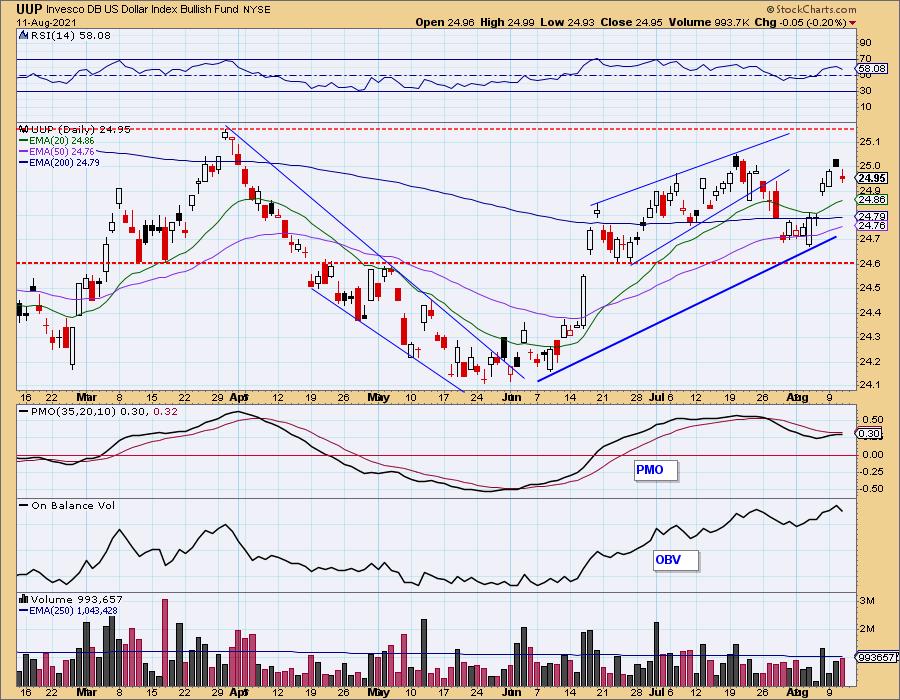The image size is (900, 700).
Task: Click the May label on bottom axis
Action: [x=378, y=693]
